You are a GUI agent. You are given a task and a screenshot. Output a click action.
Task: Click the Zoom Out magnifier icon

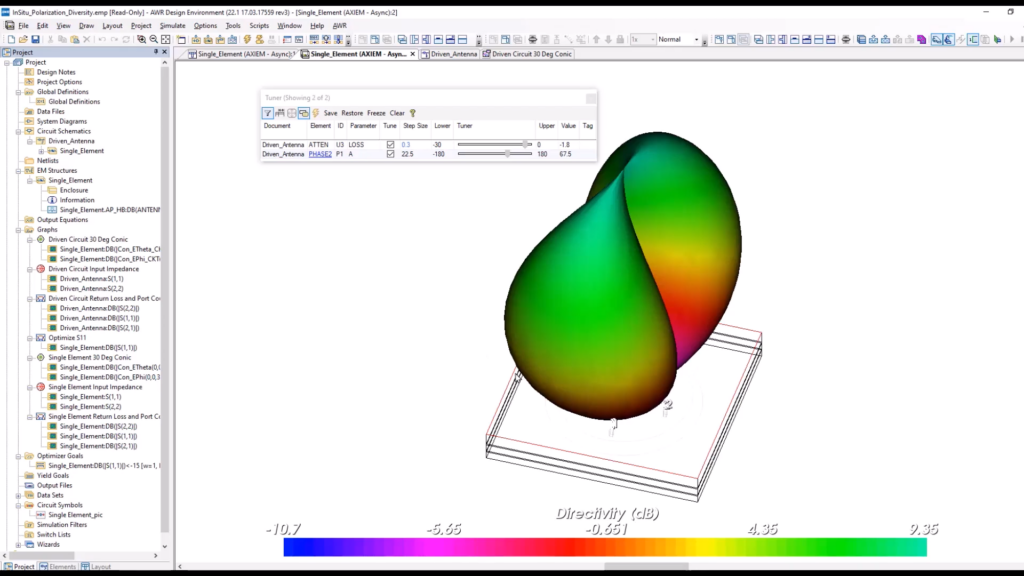[x=153, y=40]
